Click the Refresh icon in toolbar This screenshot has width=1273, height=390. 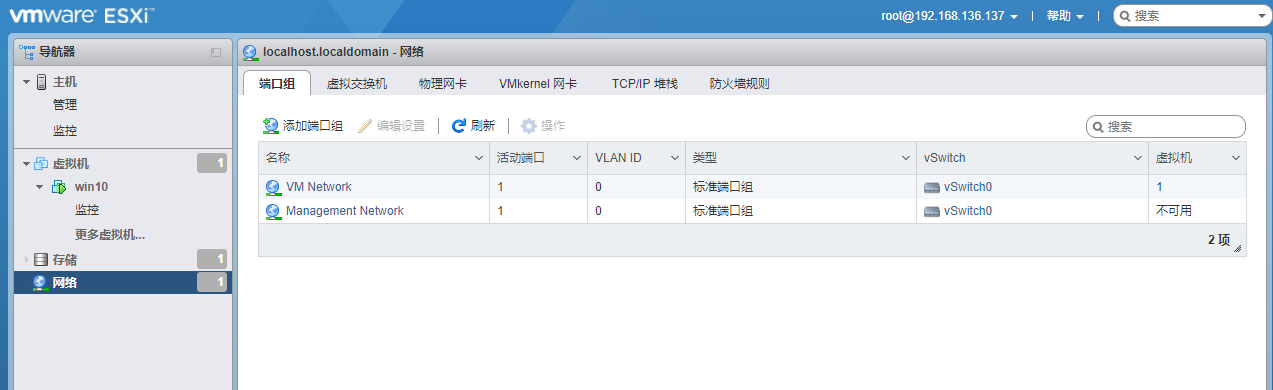(459, 126)
